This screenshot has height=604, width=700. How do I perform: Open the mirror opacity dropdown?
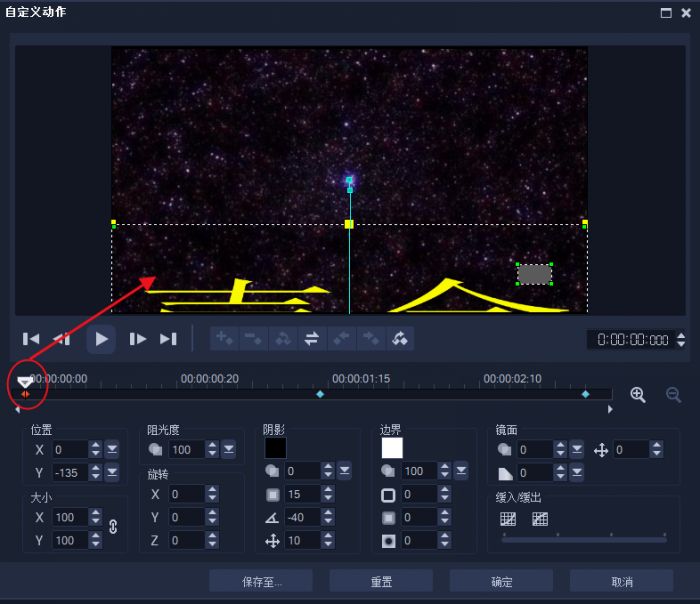pos(577,449)
